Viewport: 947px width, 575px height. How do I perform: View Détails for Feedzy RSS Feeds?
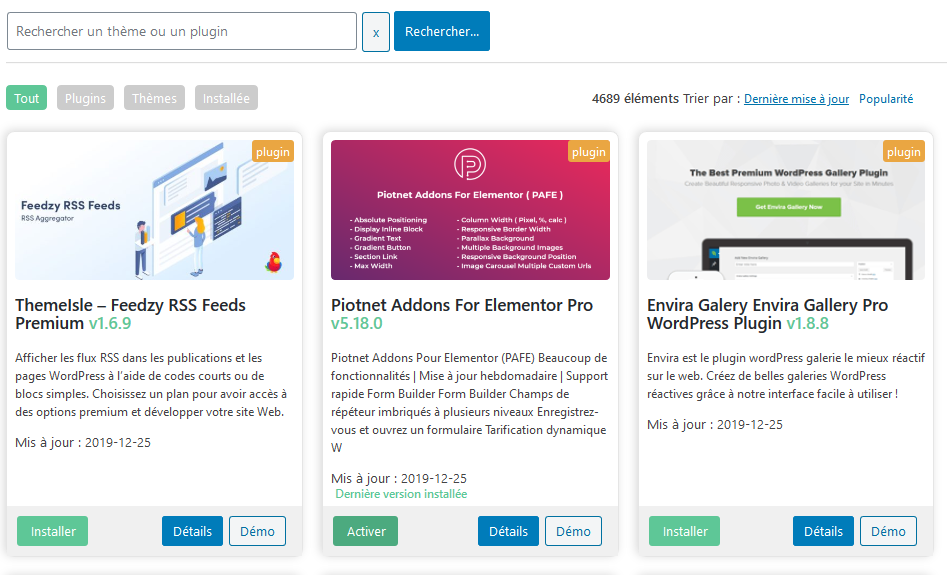pos(192,532)
